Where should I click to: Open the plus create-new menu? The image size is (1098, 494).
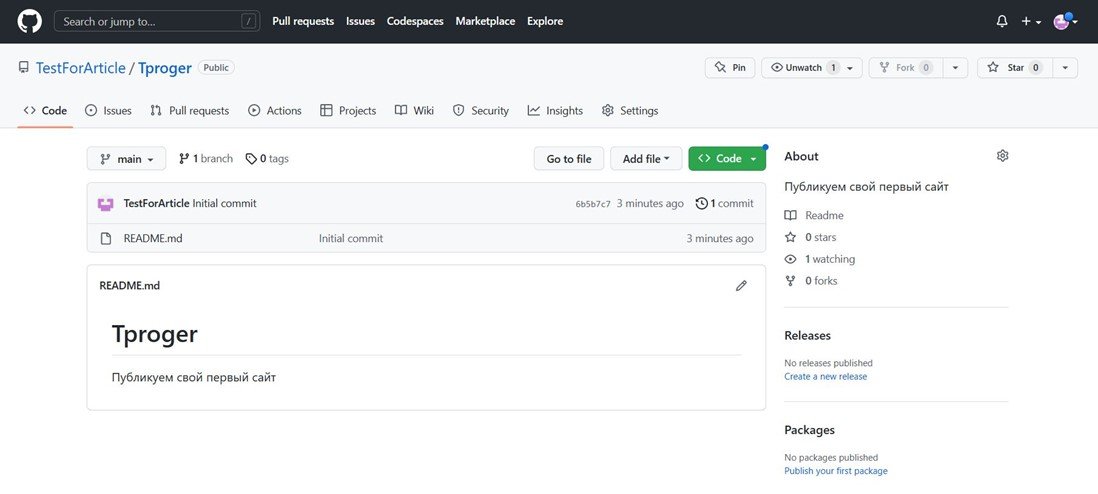click(x=1031, y=22)
